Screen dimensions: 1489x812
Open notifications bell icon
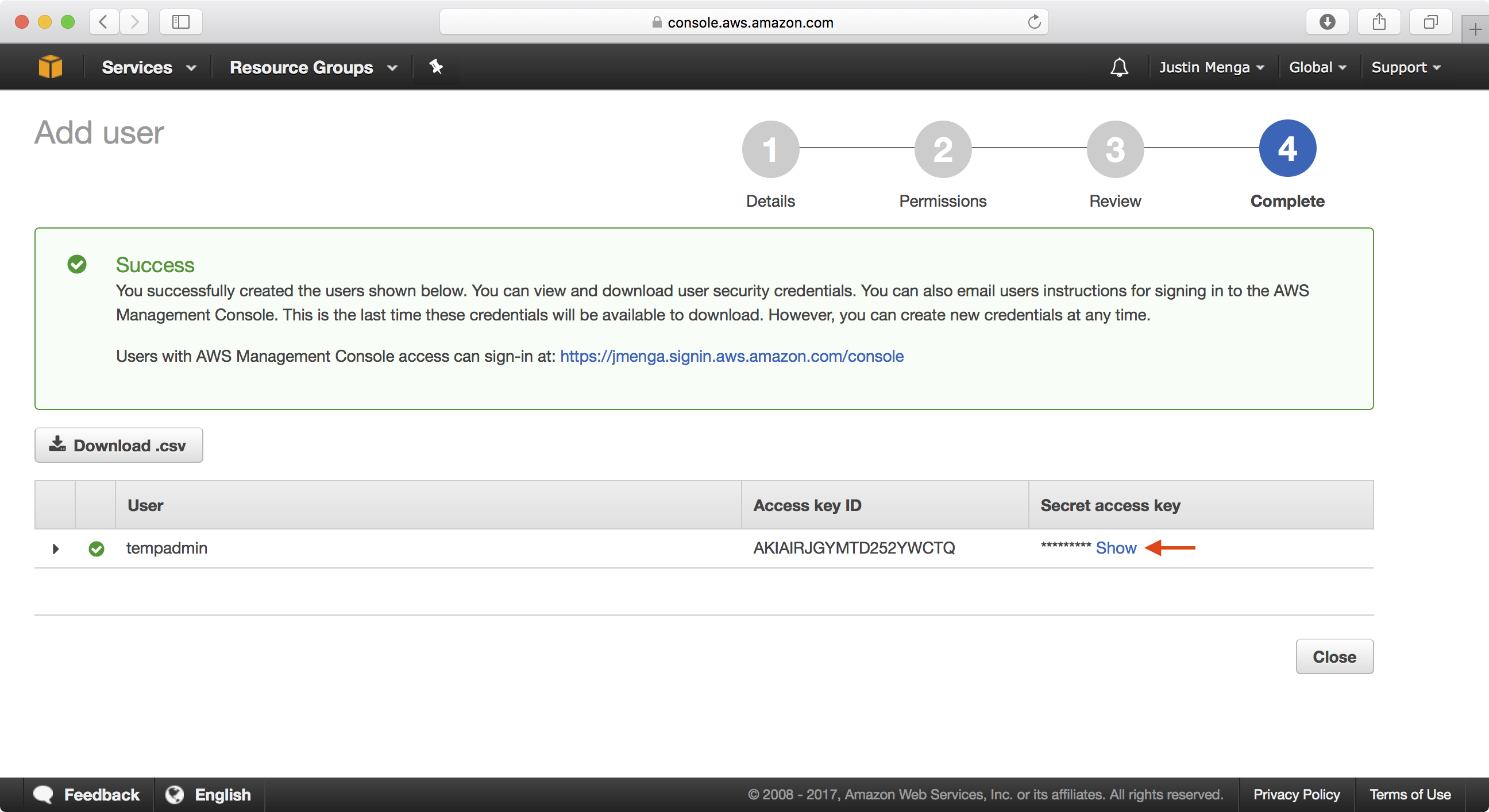point(1119,68)
